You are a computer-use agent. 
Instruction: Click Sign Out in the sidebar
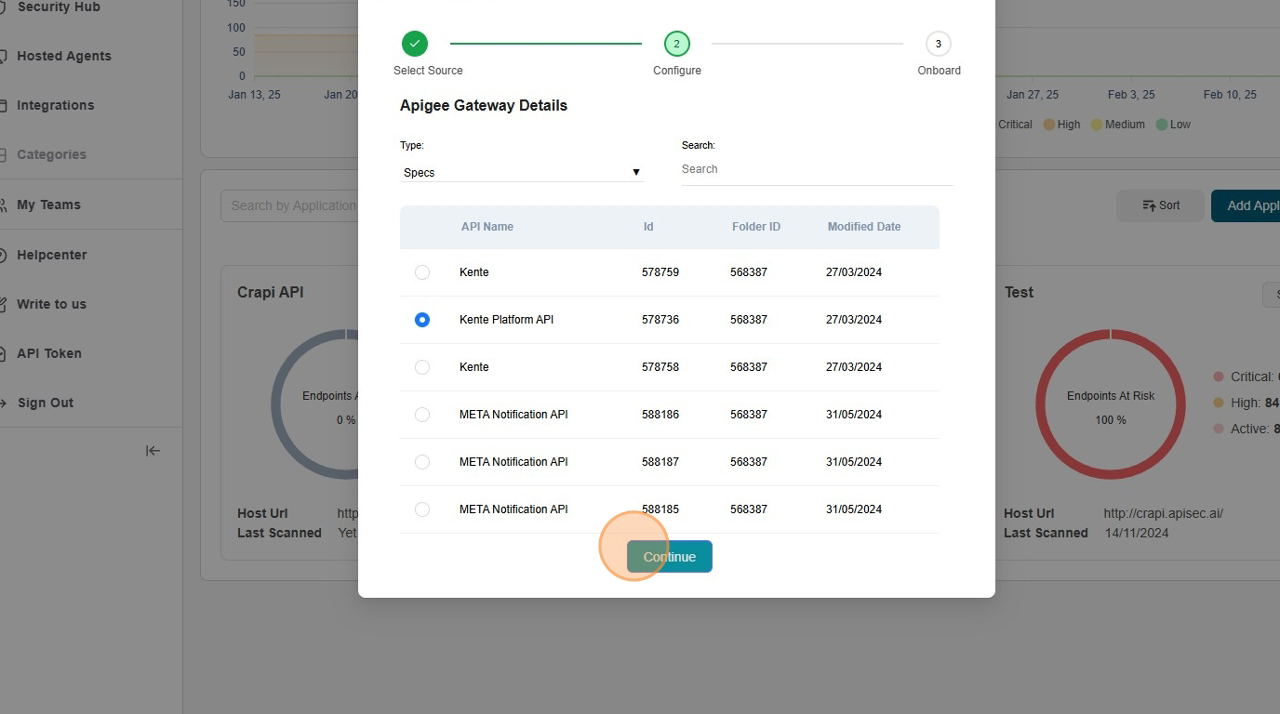45,403
